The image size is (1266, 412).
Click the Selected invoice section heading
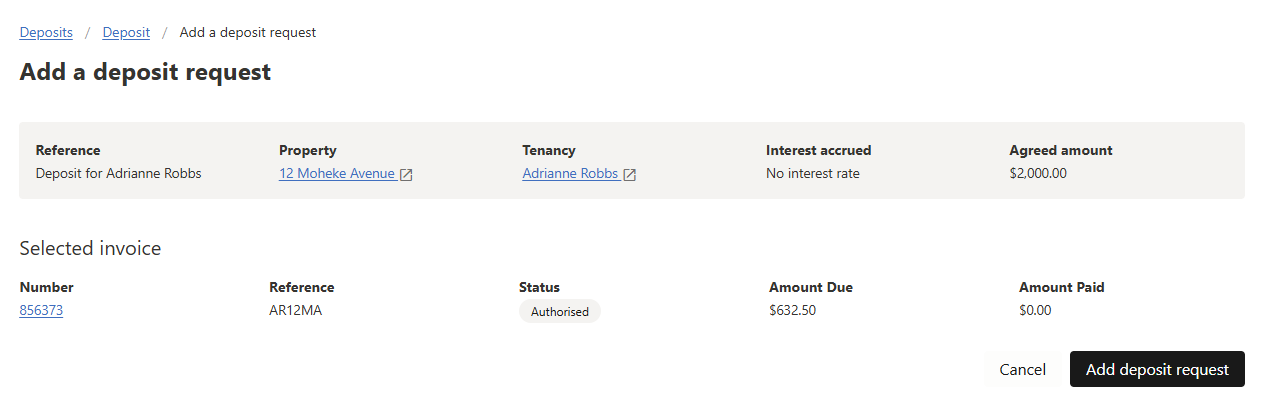coord(90,248)
